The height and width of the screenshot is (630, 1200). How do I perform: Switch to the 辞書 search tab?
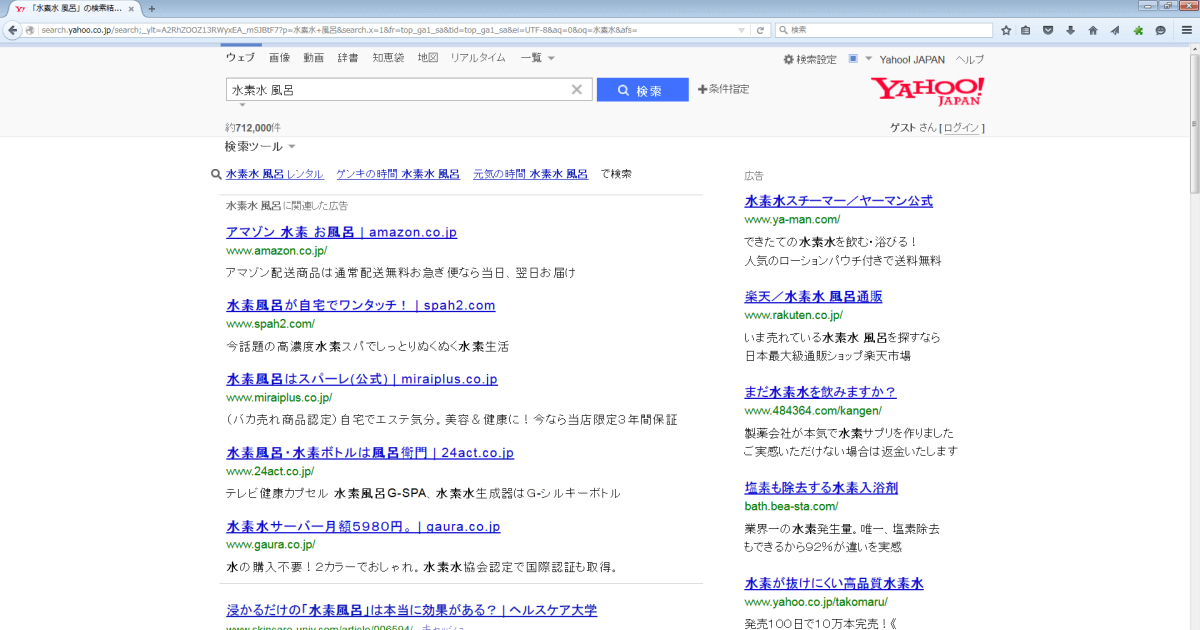(x=348, y=58)
